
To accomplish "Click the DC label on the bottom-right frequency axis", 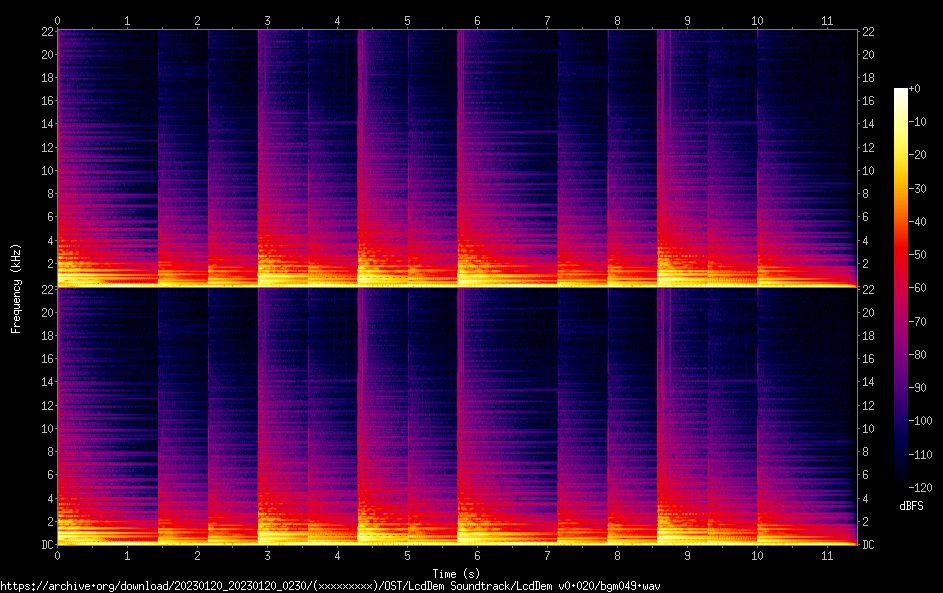I will coord(868,545).
